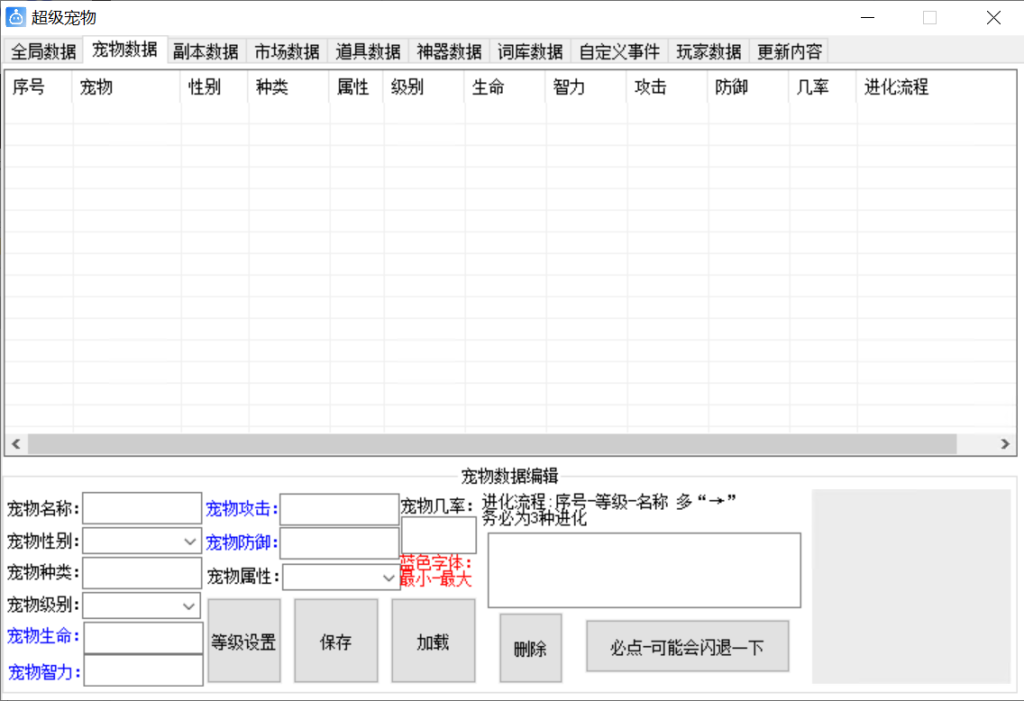Click the 必点-可能会闪退一下 button

687,647
